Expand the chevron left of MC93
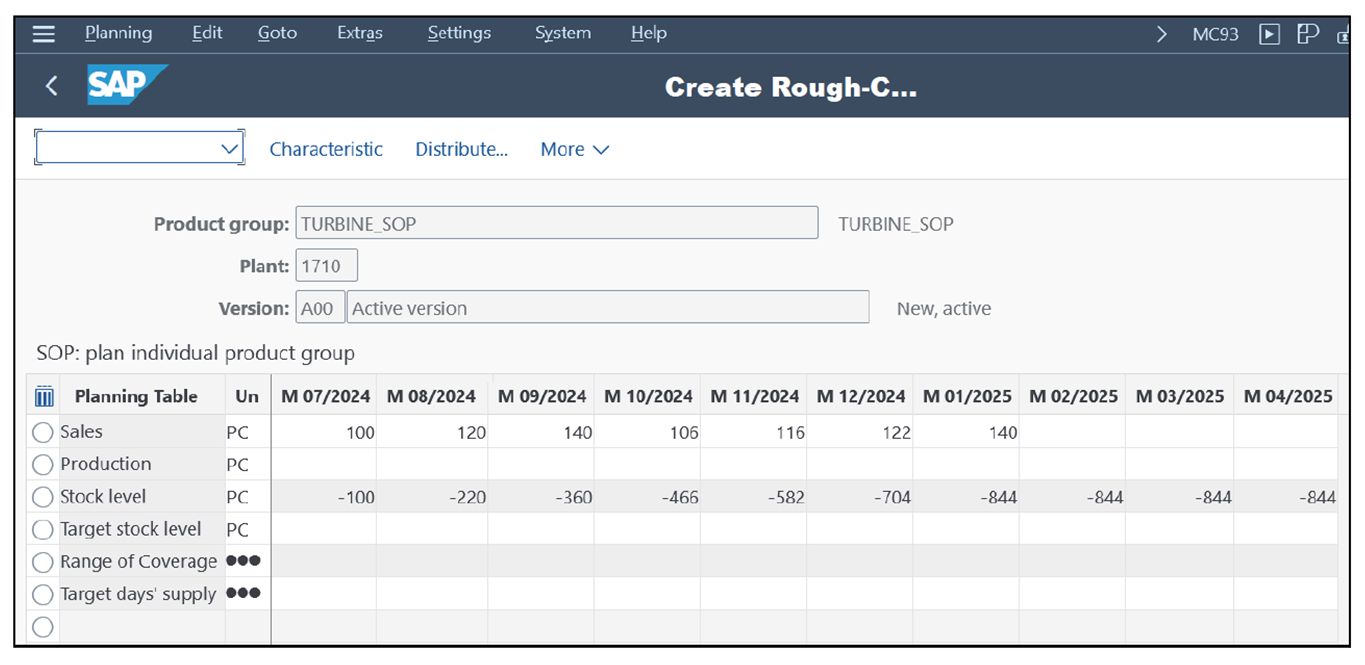 [x=1161, y=34]
